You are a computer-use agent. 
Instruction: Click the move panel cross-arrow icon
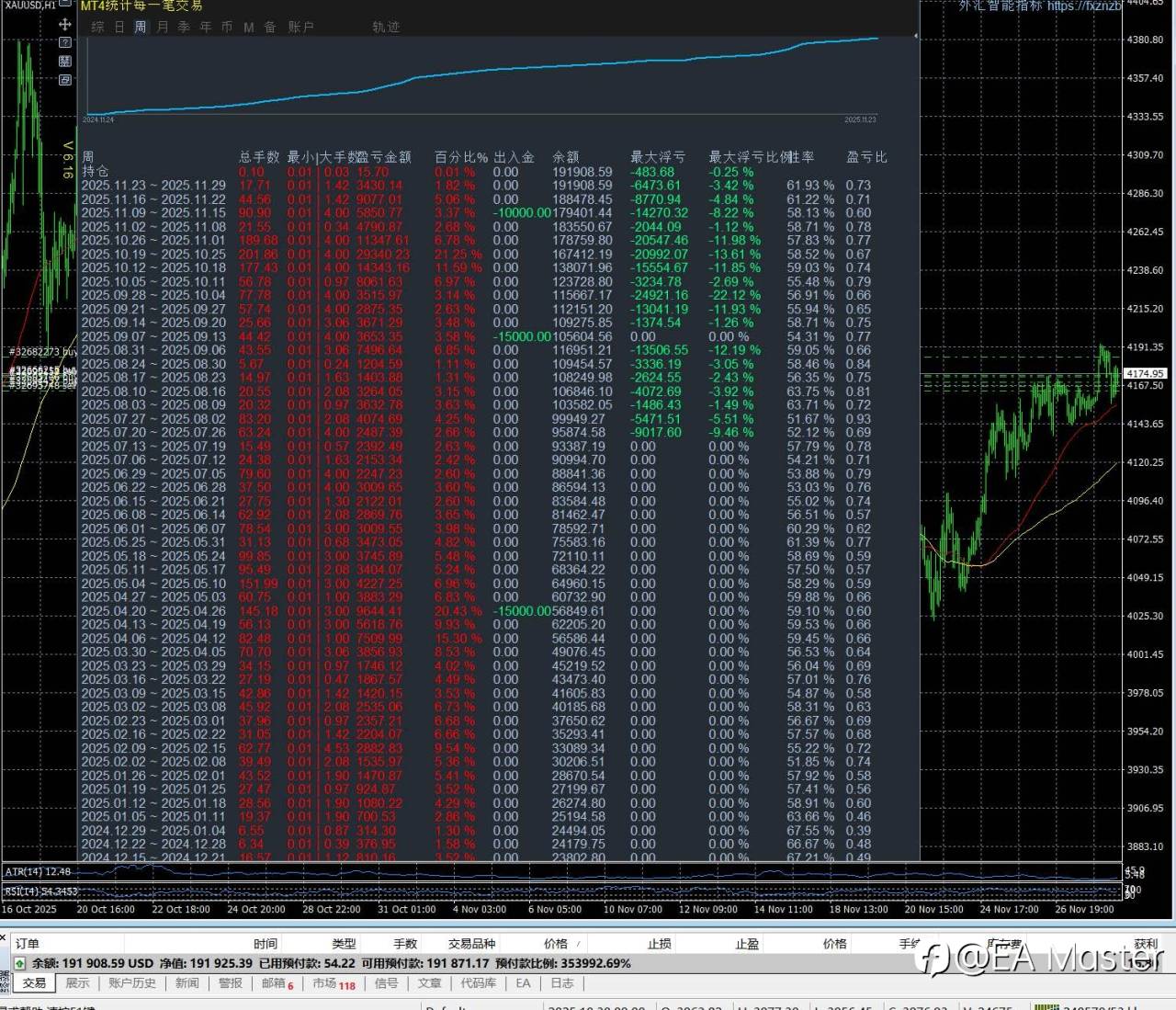click(65, 24)
